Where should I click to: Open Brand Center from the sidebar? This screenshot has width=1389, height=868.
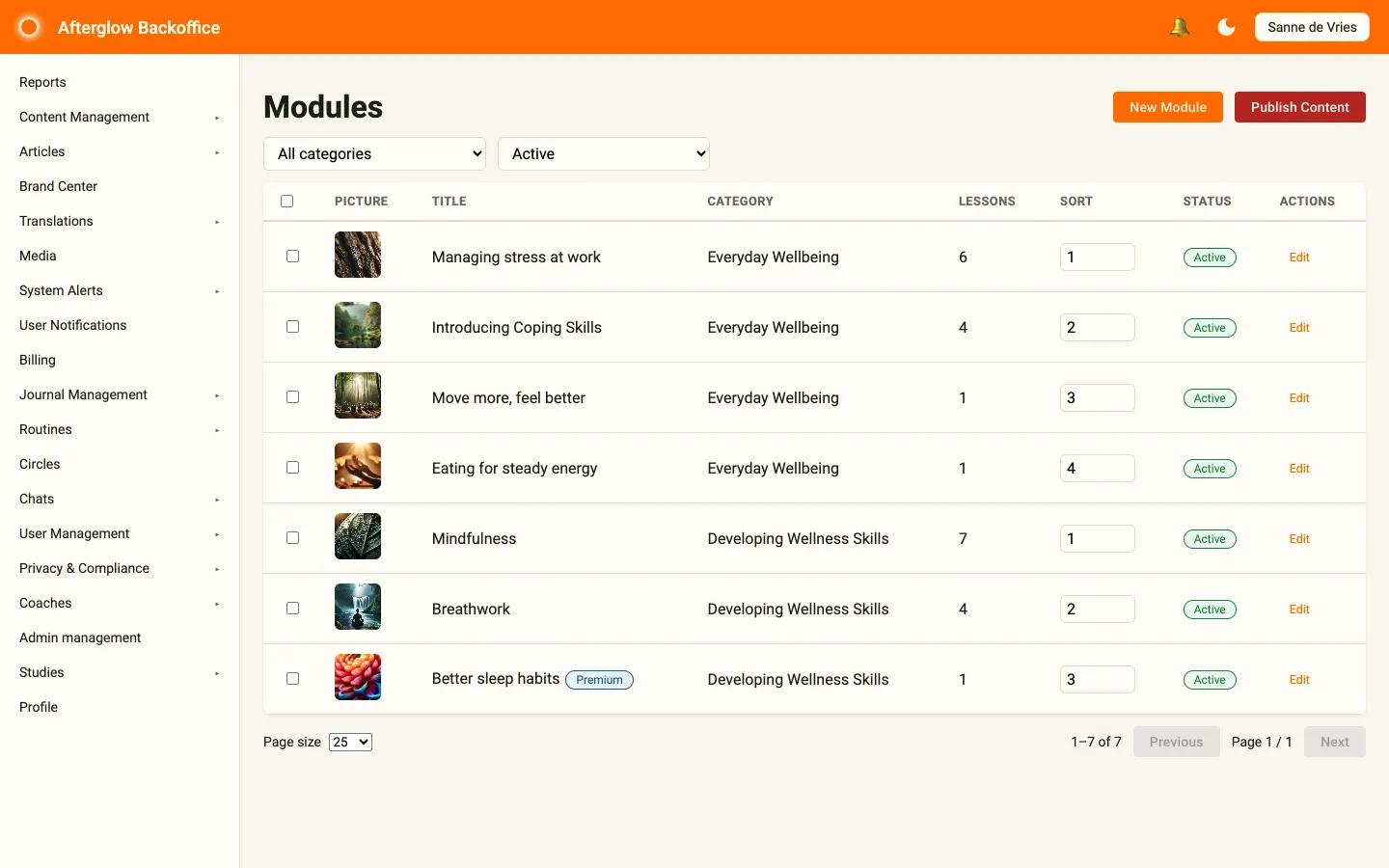pyautogui.click(x=58, y=186)
